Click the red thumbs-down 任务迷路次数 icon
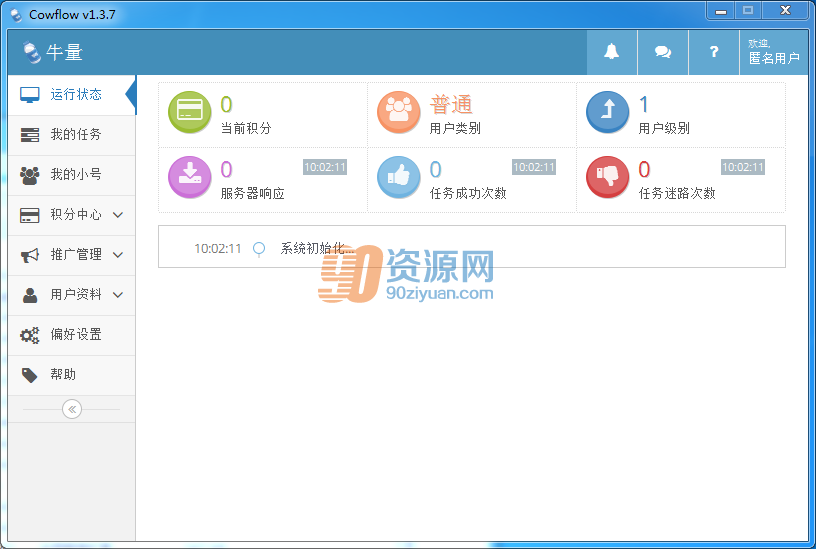This screenshot has height=549, width=816. [607, 177]
